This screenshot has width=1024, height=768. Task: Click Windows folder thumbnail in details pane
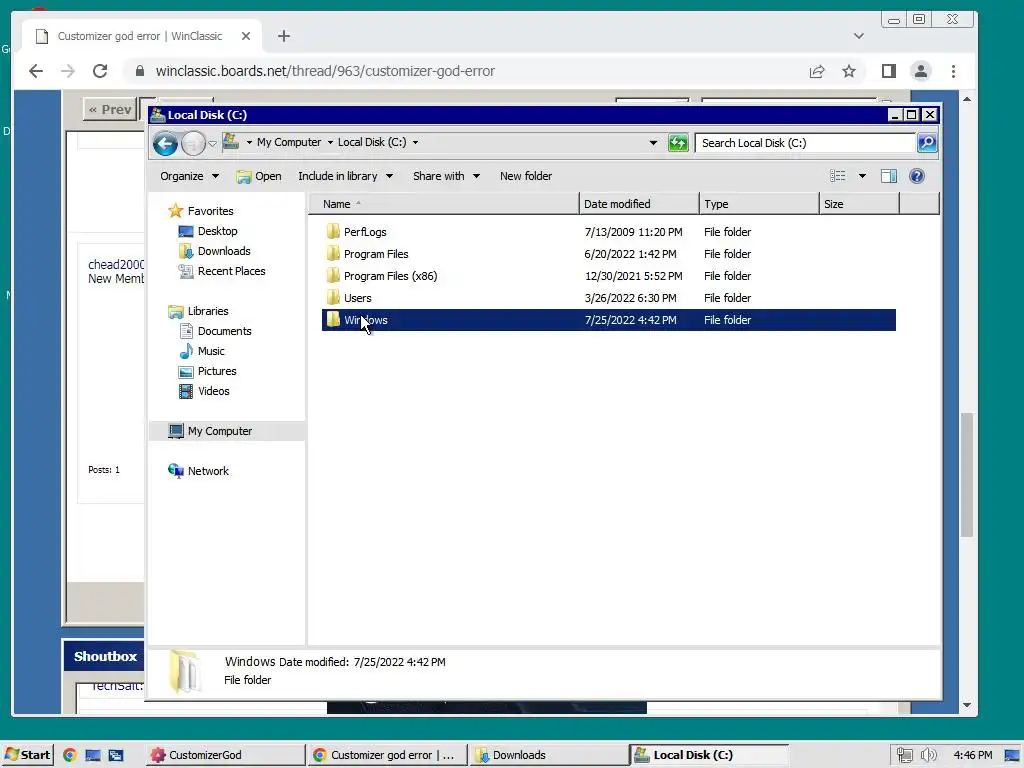coord(185,671)
